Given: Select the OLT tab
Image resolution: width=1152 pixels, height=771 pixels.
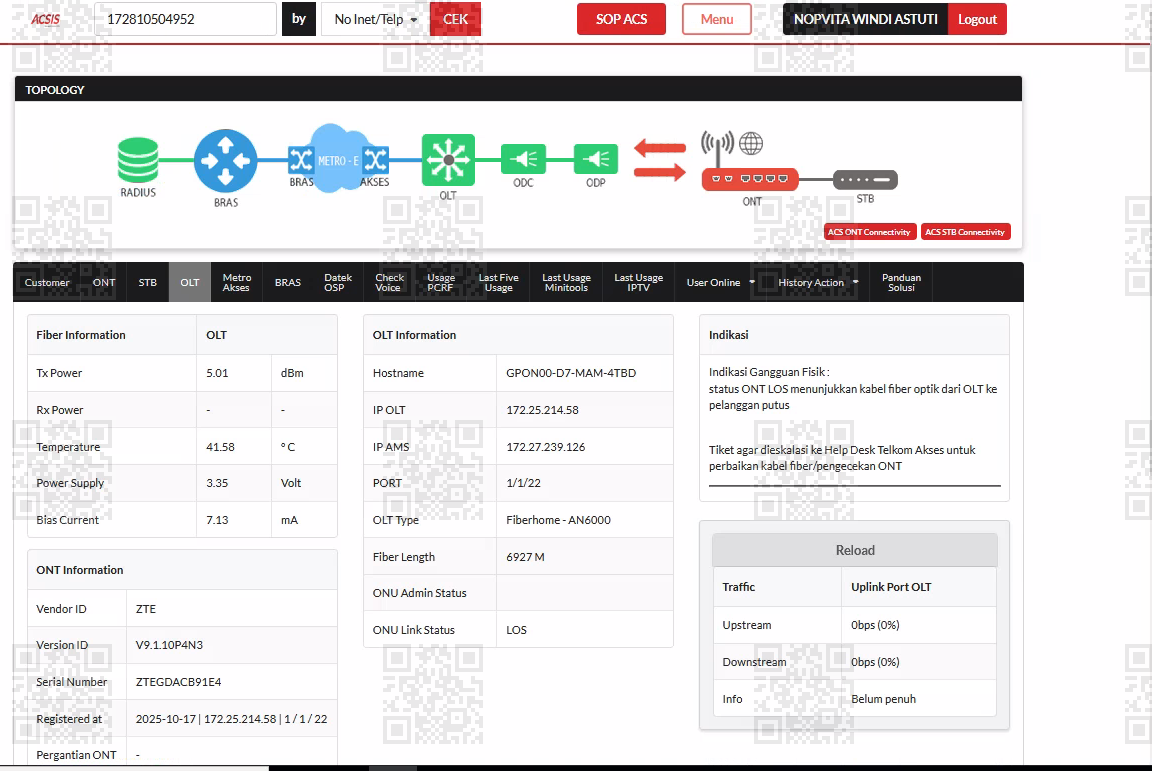Looking at the screenshot, I should pyautogui.click(x=190, y=282).
